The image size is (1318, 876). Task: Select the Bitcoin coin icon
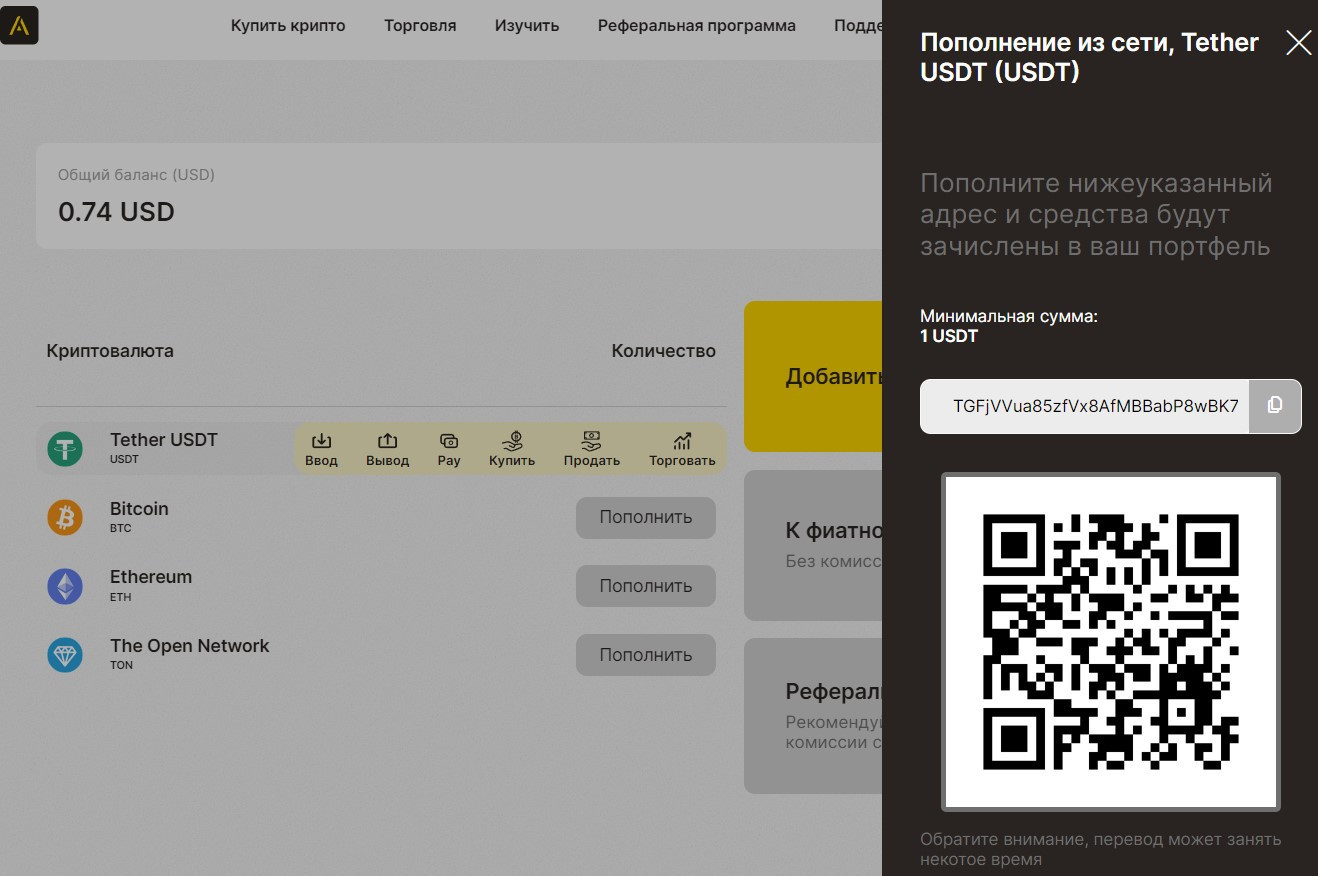(66, 518)
